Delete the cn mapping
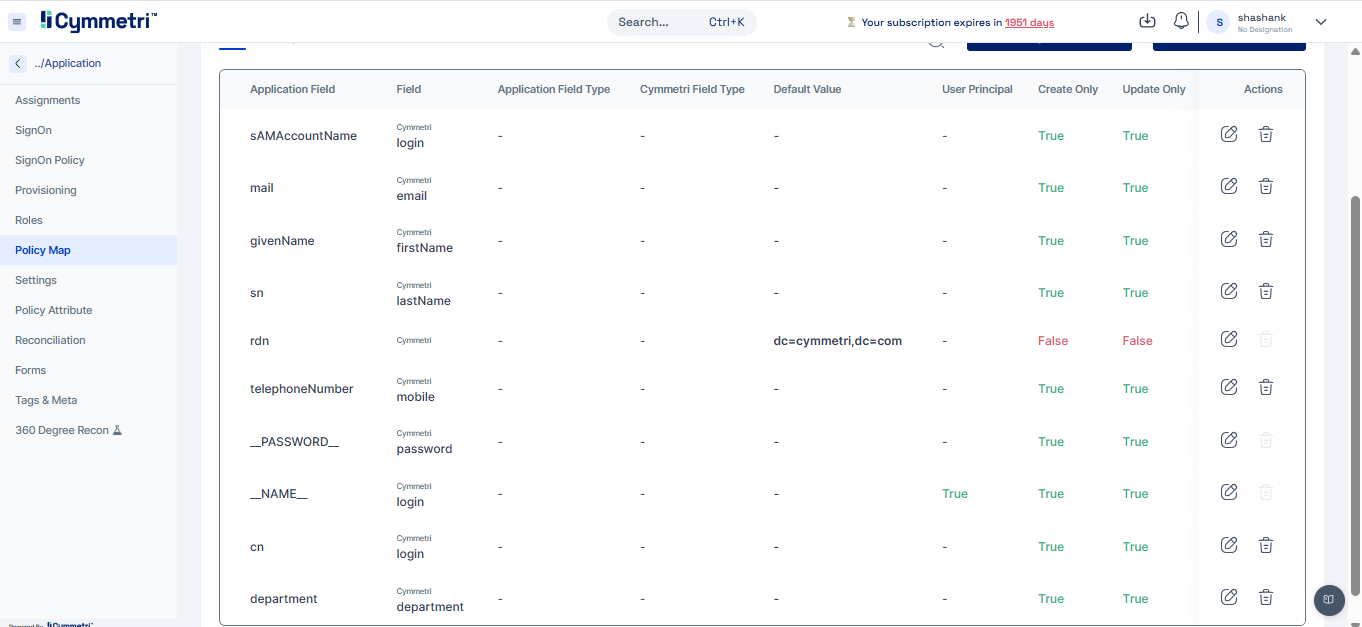The image size is (1362, 627). [1265, 545]
